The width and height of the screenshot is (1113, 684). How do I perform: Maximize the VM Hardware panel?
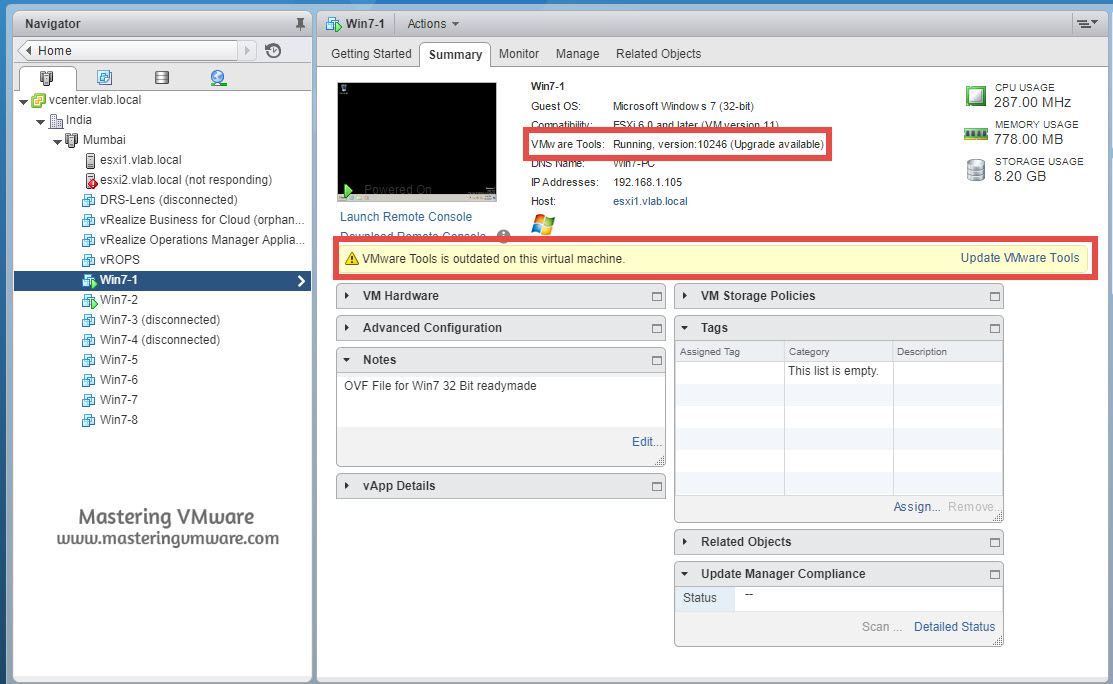pos(657,297)
